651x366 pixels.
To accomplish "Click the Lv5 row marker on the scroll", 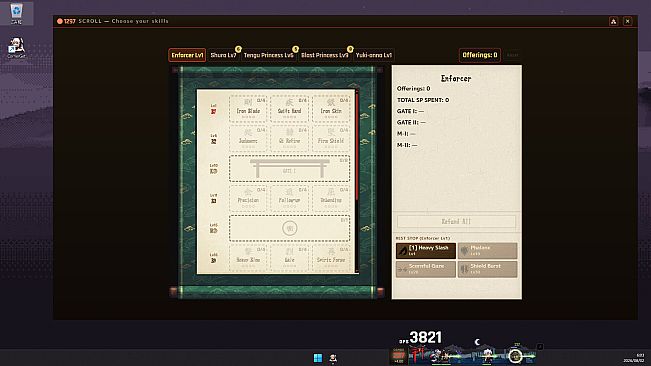I will (213, 139).
